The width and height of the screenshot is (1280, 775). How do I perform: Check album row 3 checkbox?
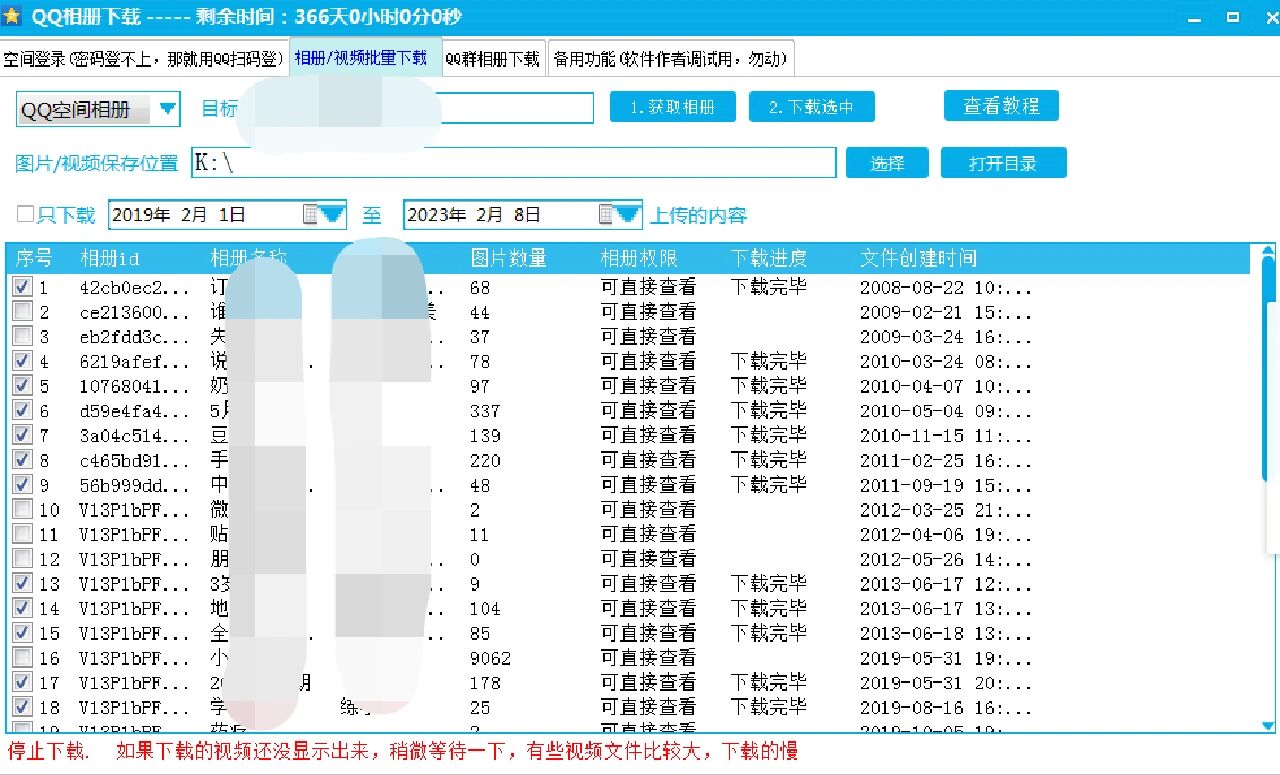coord(22,336)
